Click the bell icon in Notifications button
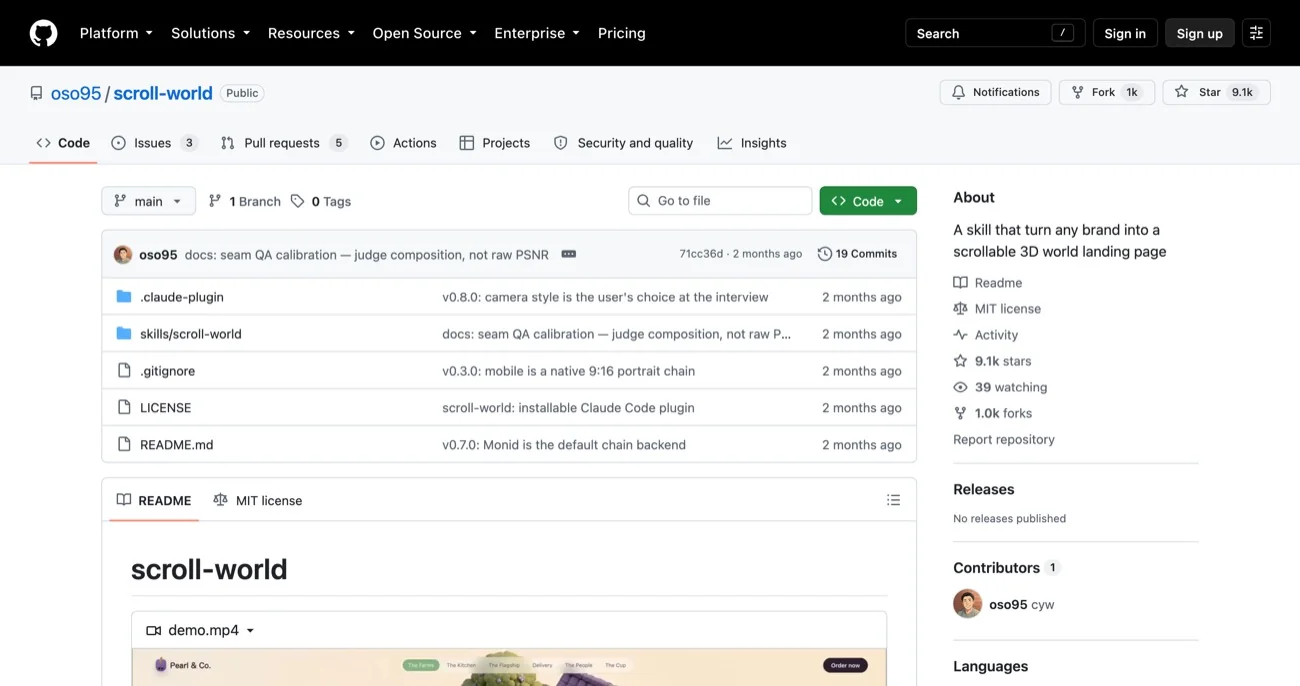Screen dimensions: 1300x686 [959, 92]
